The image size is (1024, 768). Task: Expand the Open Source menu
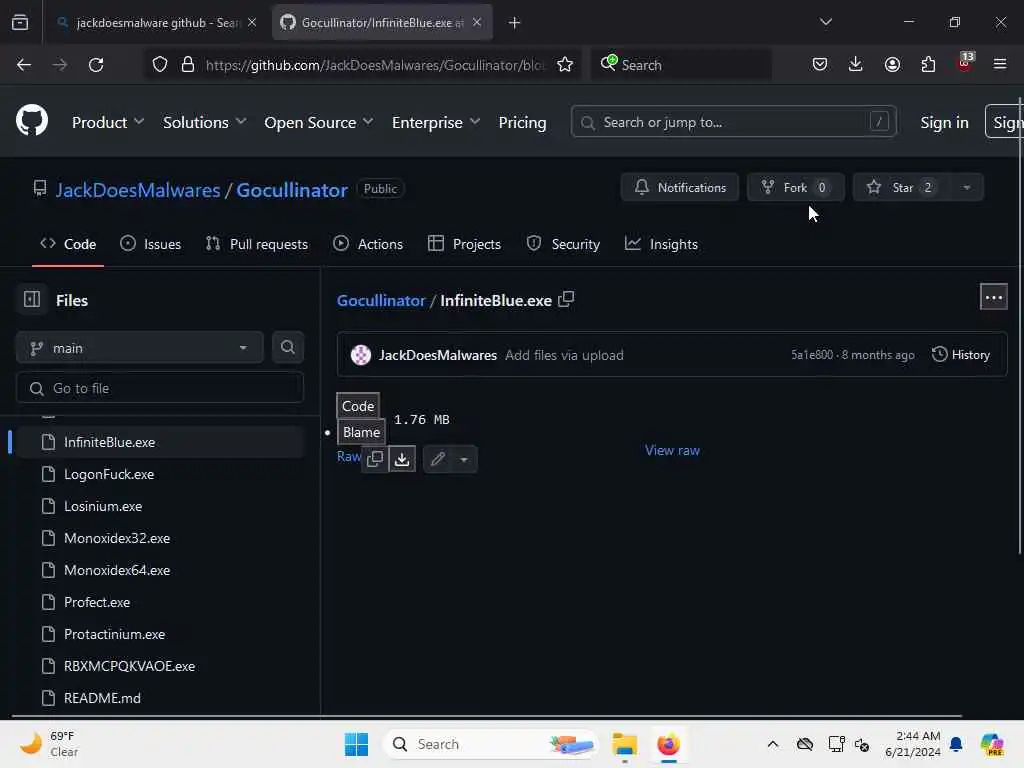point(319,122)
